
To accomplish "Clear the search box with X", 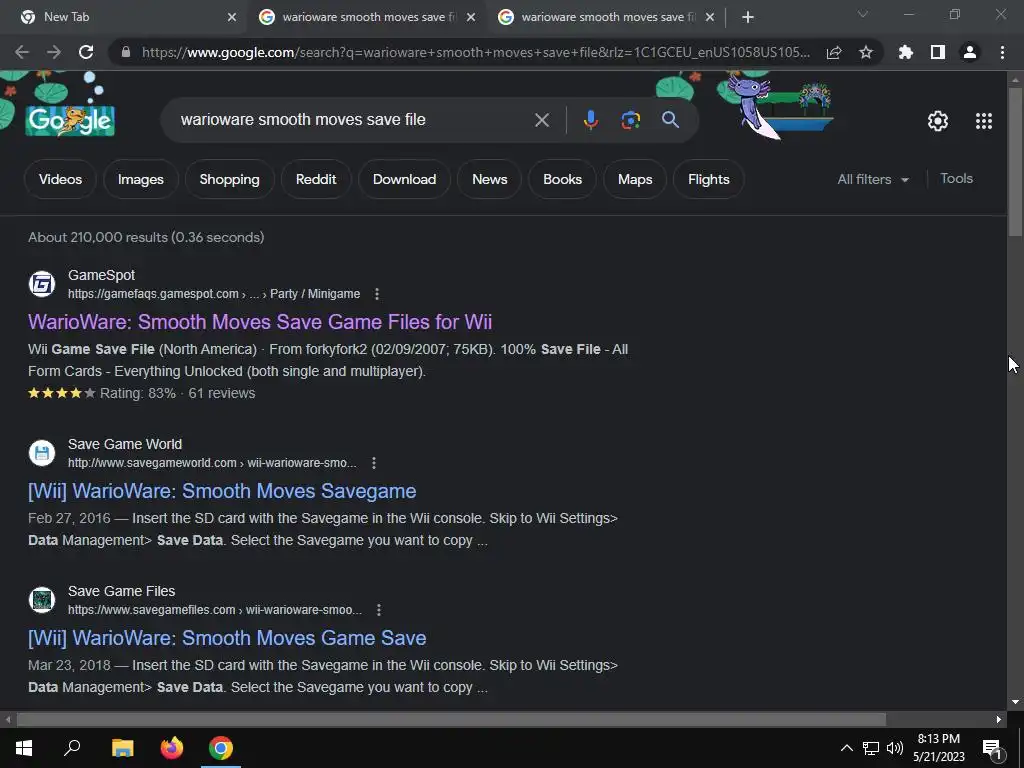I will click(x=542, y=120).
